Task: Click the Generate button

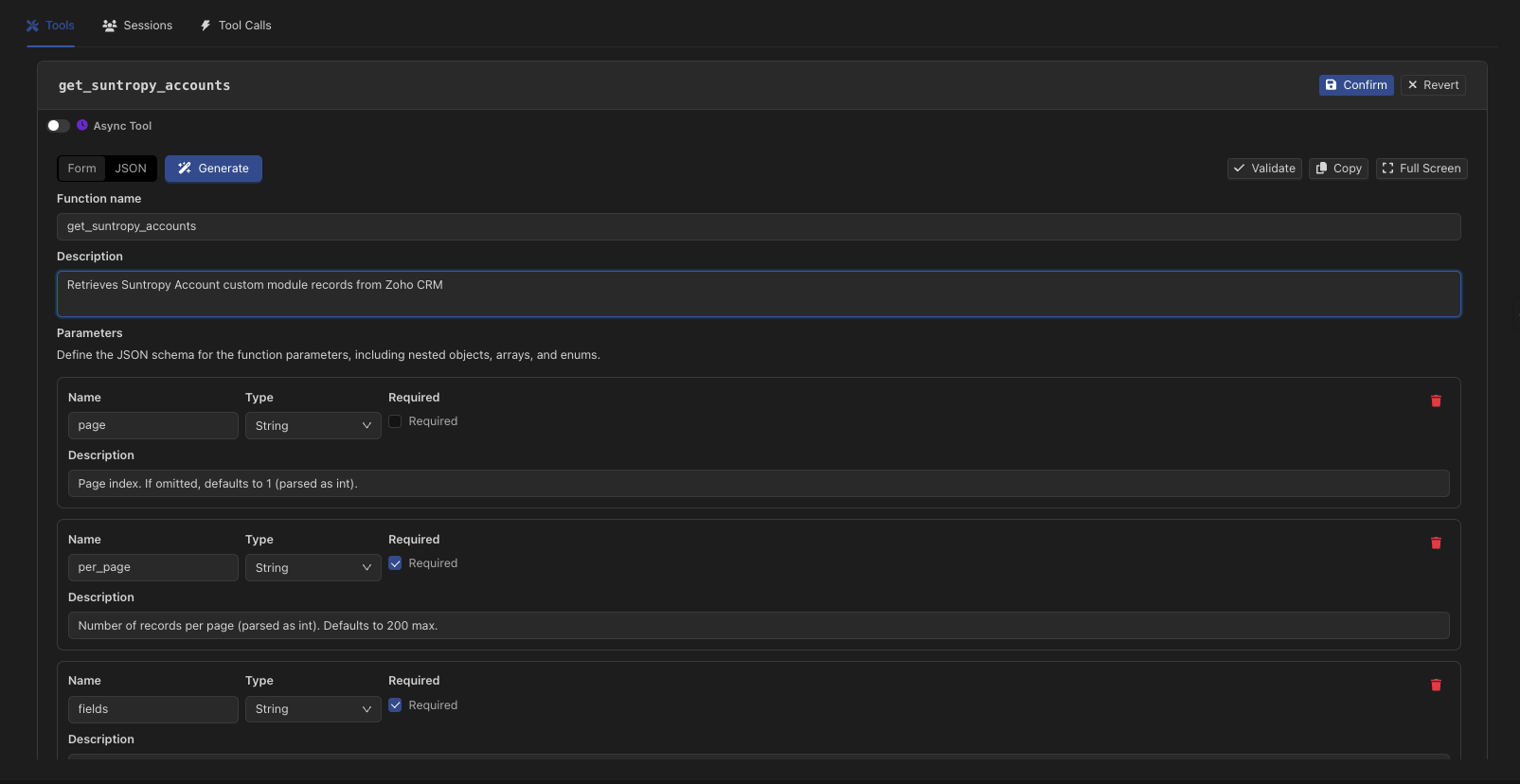Action: coord(213,169)
